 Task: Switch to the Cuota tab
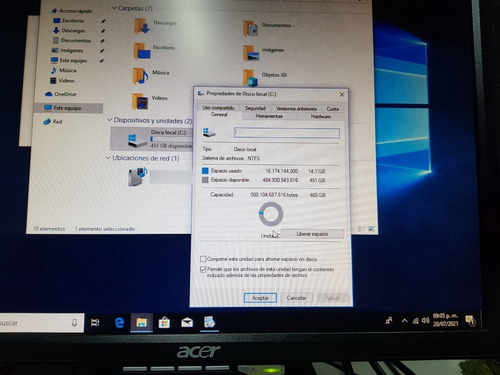(332, 109)
